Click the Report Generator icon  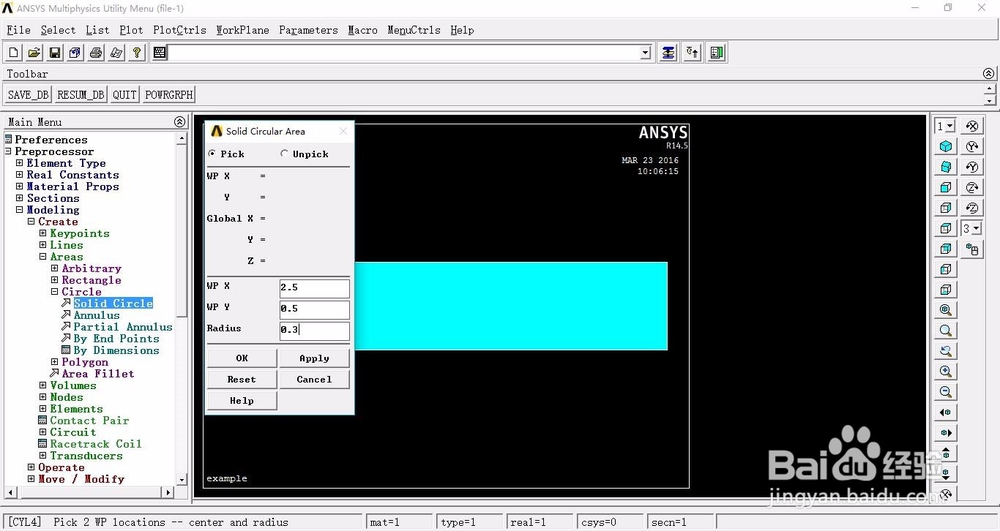pyautogui.click(x=116, y=53)
